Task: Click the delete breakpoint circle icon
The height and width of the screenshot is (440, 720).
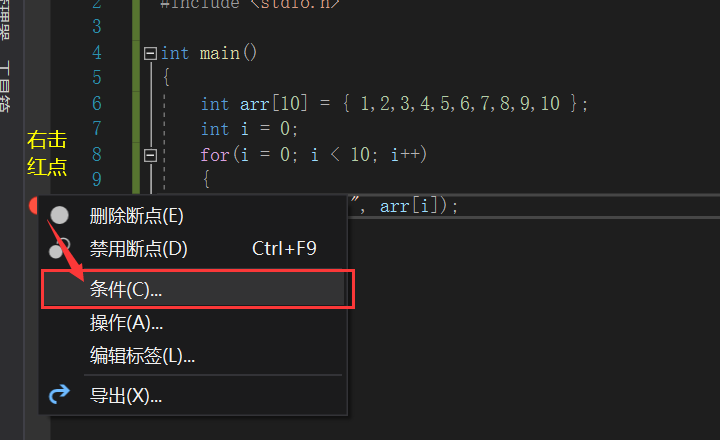Action: pyautogui.click(x=59, y=215)
